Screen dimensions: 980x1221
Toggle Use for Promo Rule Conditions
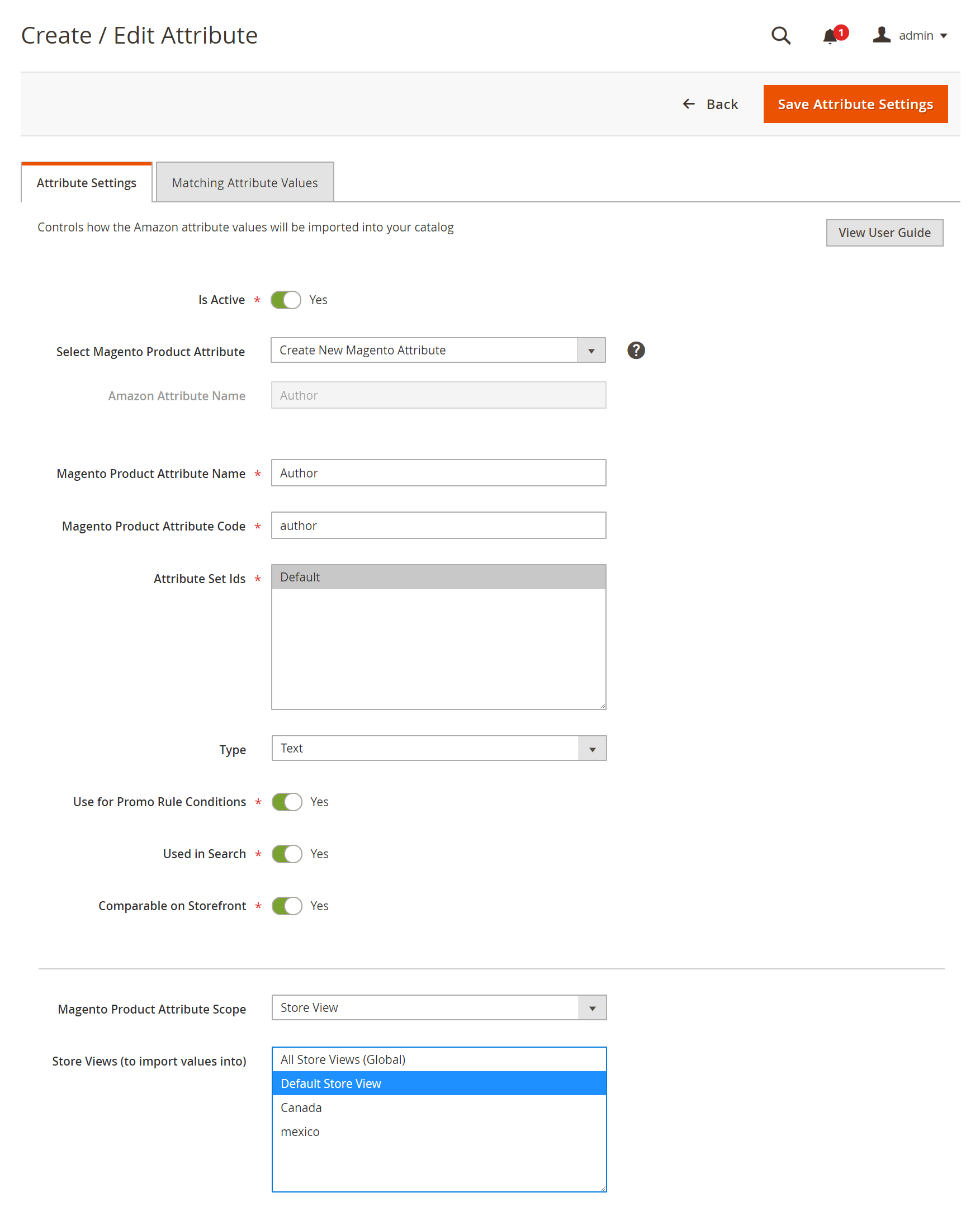point(286,801)
